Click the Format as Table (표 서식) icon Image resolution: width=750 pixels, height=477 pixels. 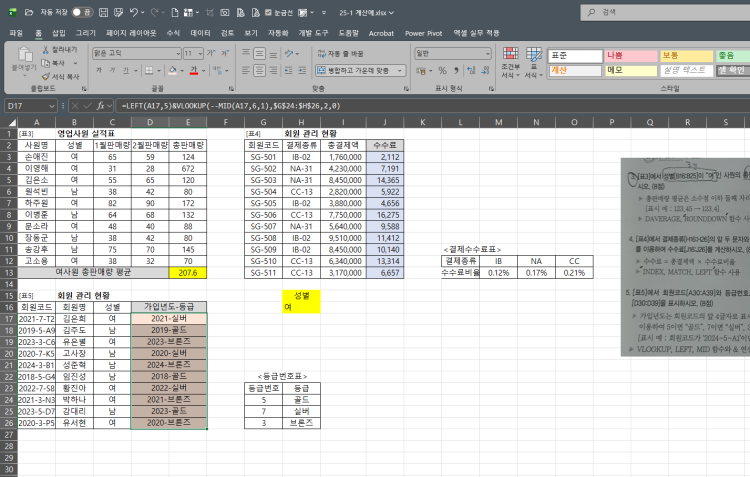point(533,63)
